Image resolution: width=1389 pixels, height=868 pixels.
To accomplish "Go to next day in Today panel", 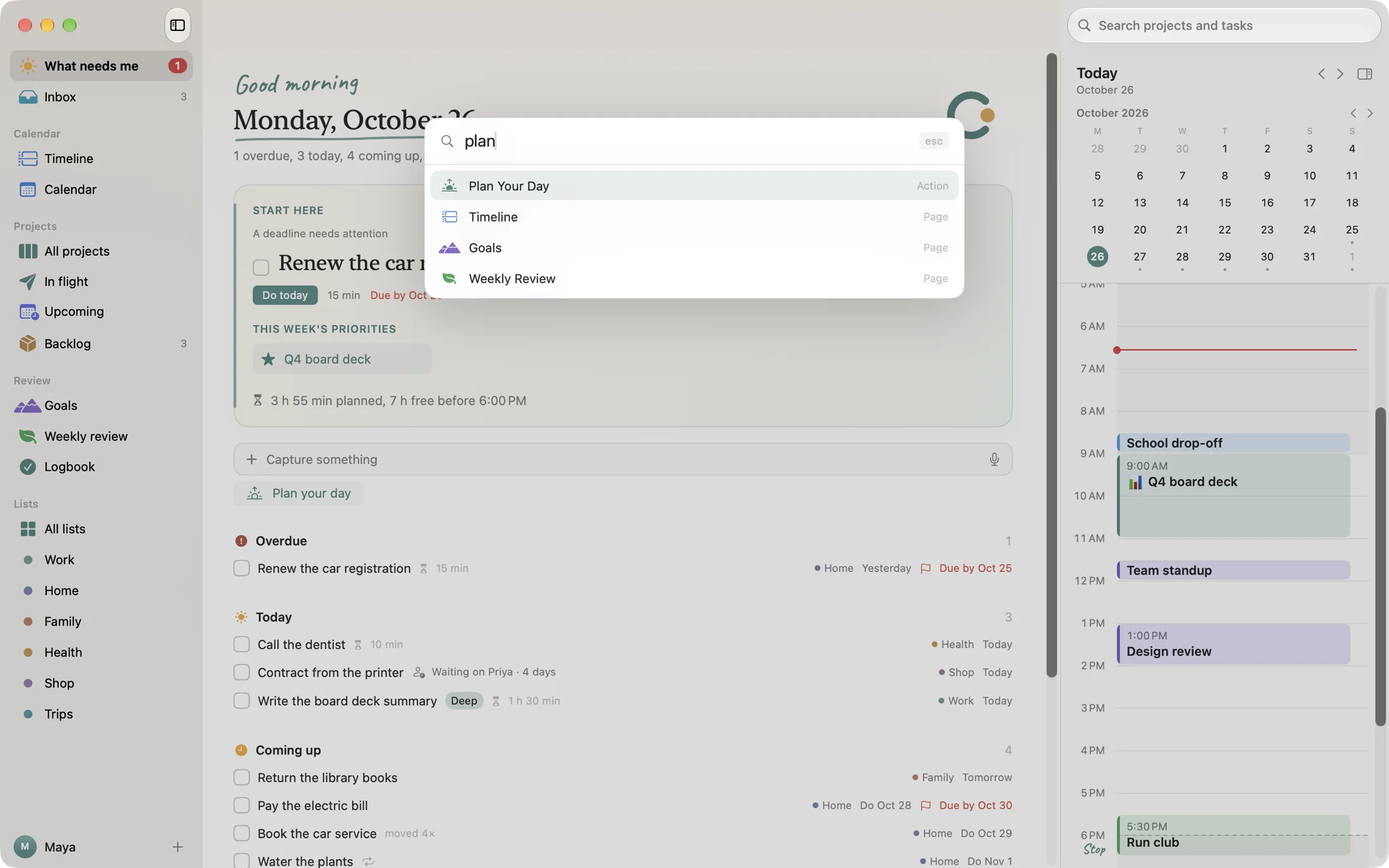I will 1340,74.
